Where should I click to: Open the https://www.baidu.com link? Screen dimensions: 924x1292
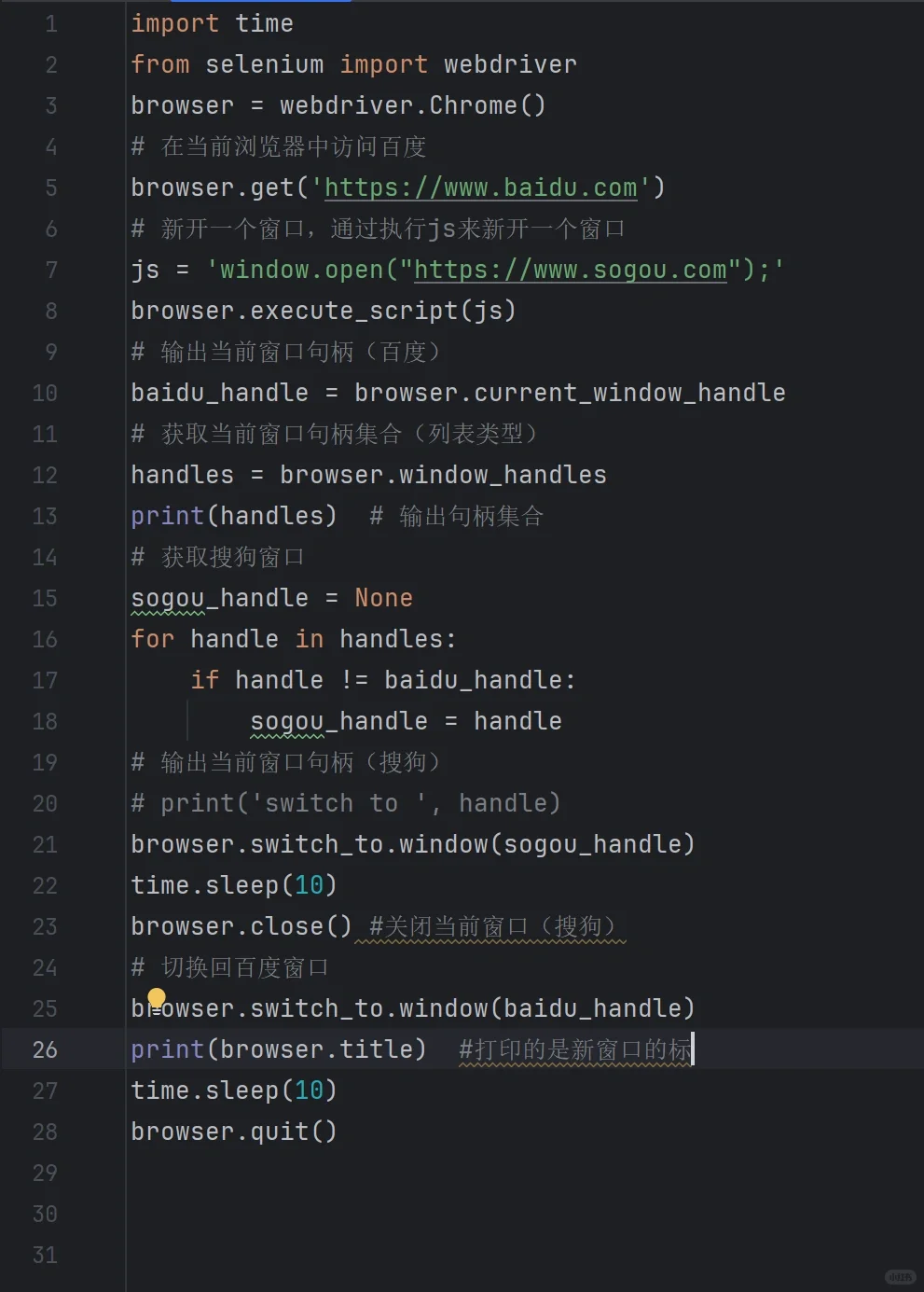click(480, 188)
